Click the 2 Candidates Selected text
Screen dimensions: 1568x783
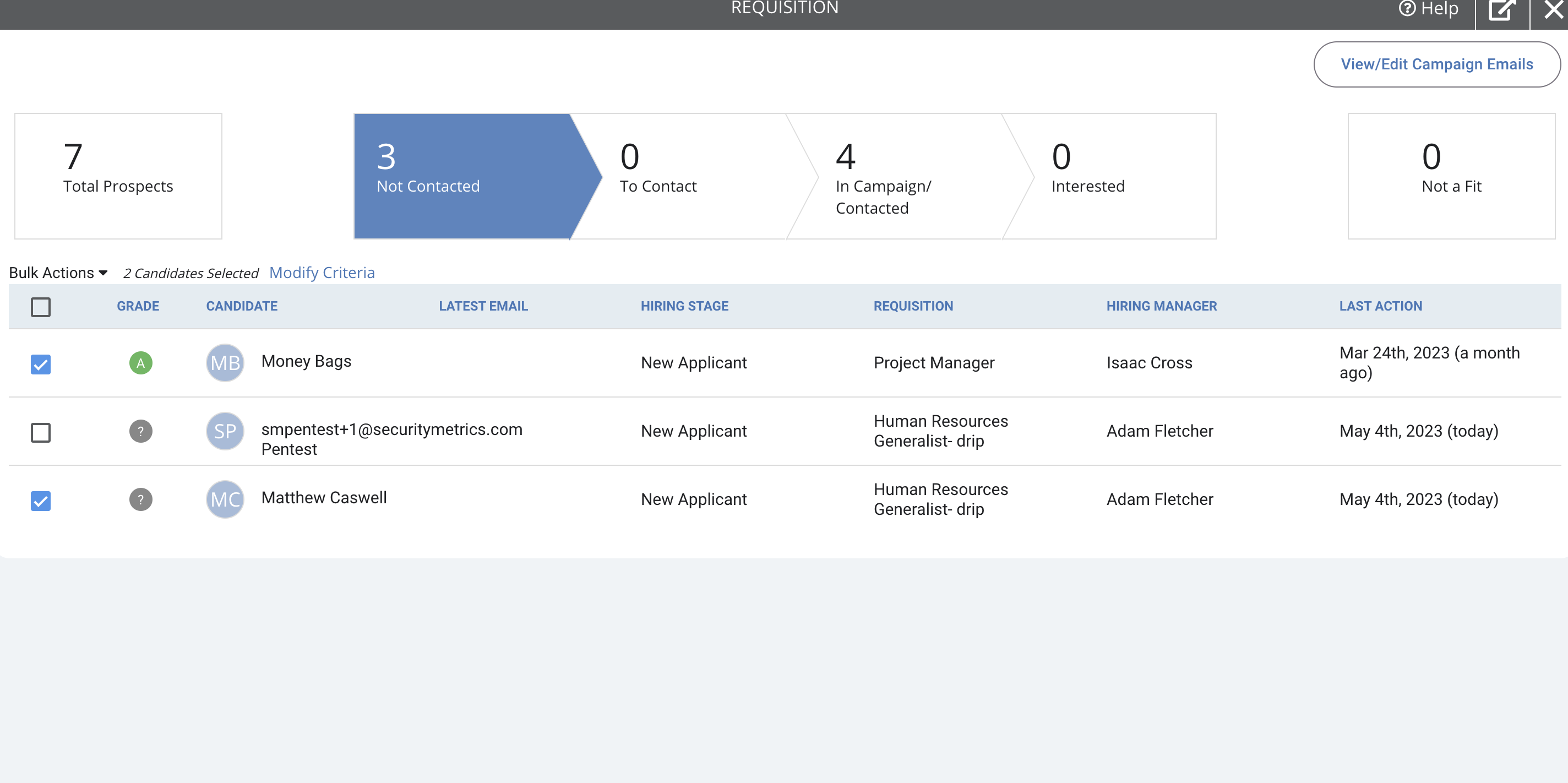pyautogui.click(x=190, y=273)
